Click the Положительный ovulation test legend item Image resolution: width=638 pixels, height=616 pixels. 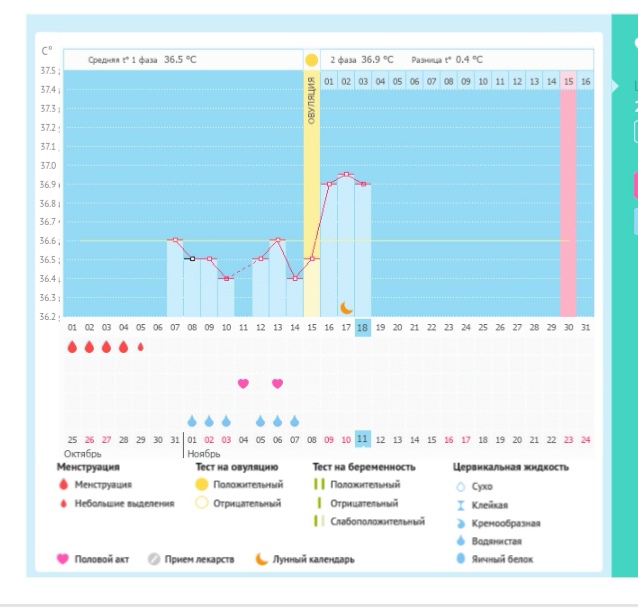(240, 485)
